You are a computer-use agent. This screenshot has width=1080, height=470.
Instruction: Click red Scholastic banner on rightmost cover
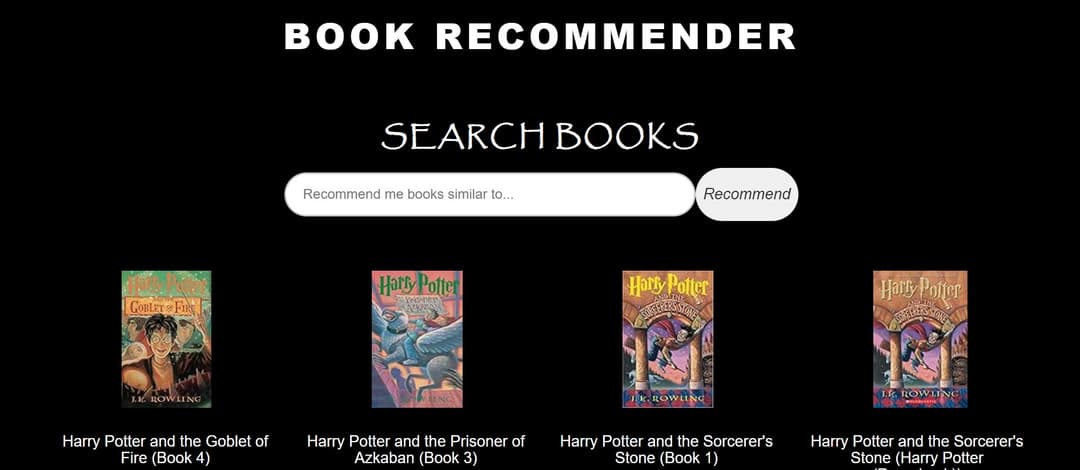(x=920, y=401)
